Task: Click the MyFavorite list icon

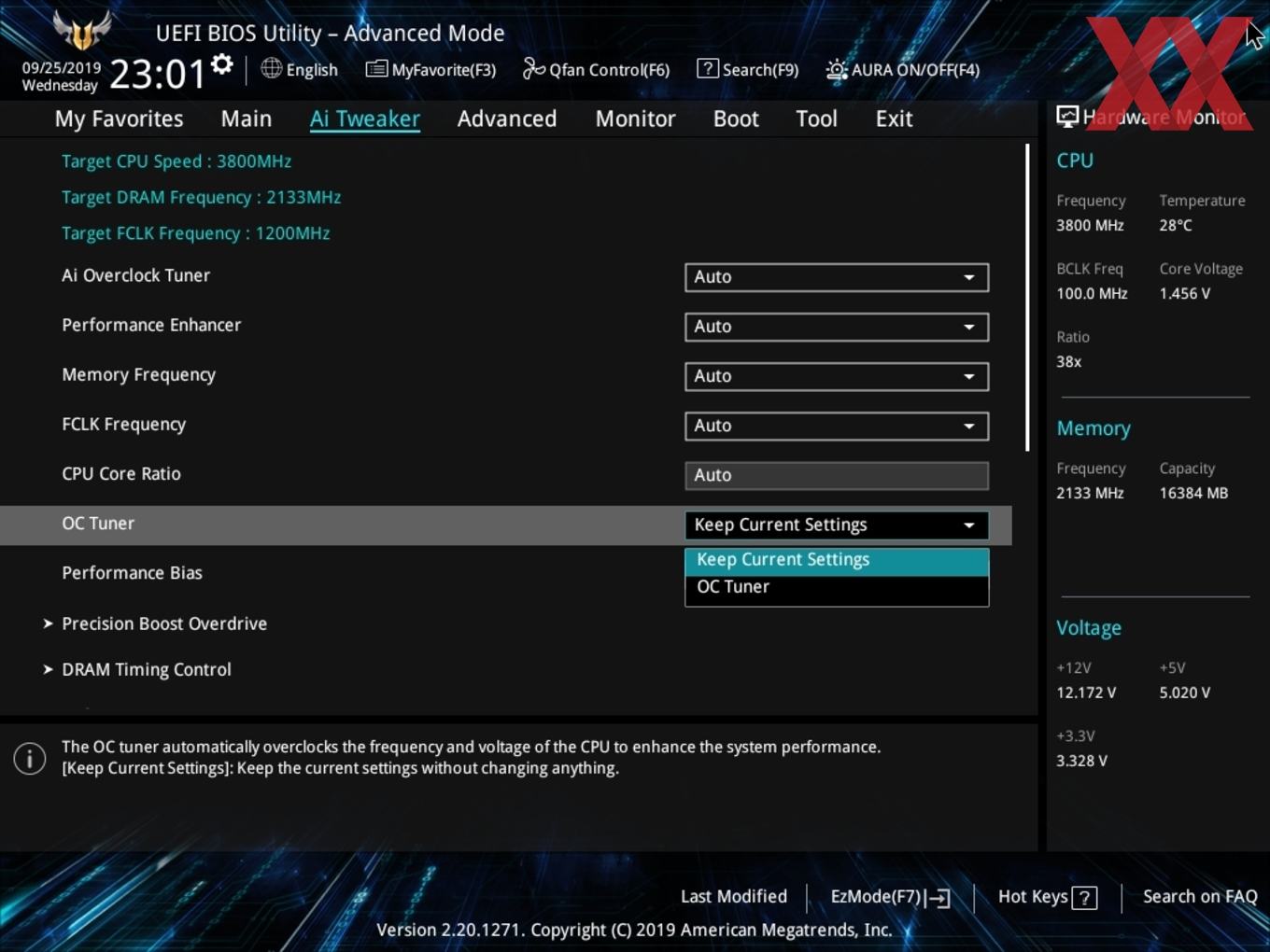Action: 376,69
